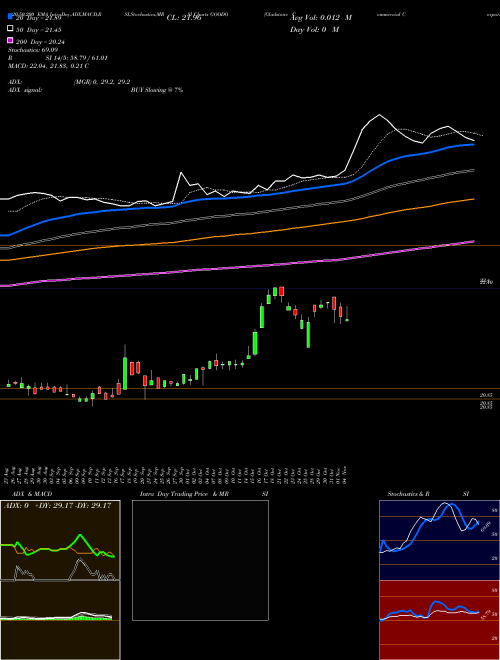Click the 'ADX: 0 +DY: 29.17 -DY: 29.17' readout
This screenshot has width=500, height=660.
(x=57, y=505)
